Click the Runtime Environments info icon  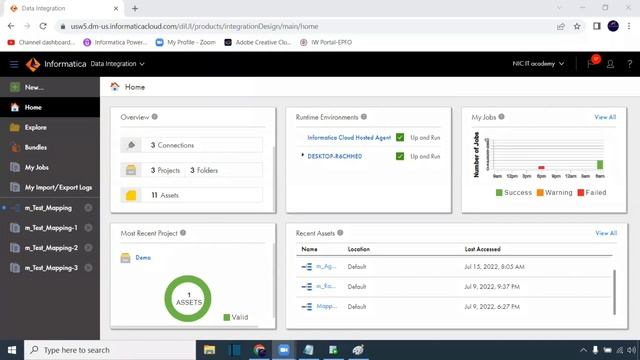tap(364, 117)
